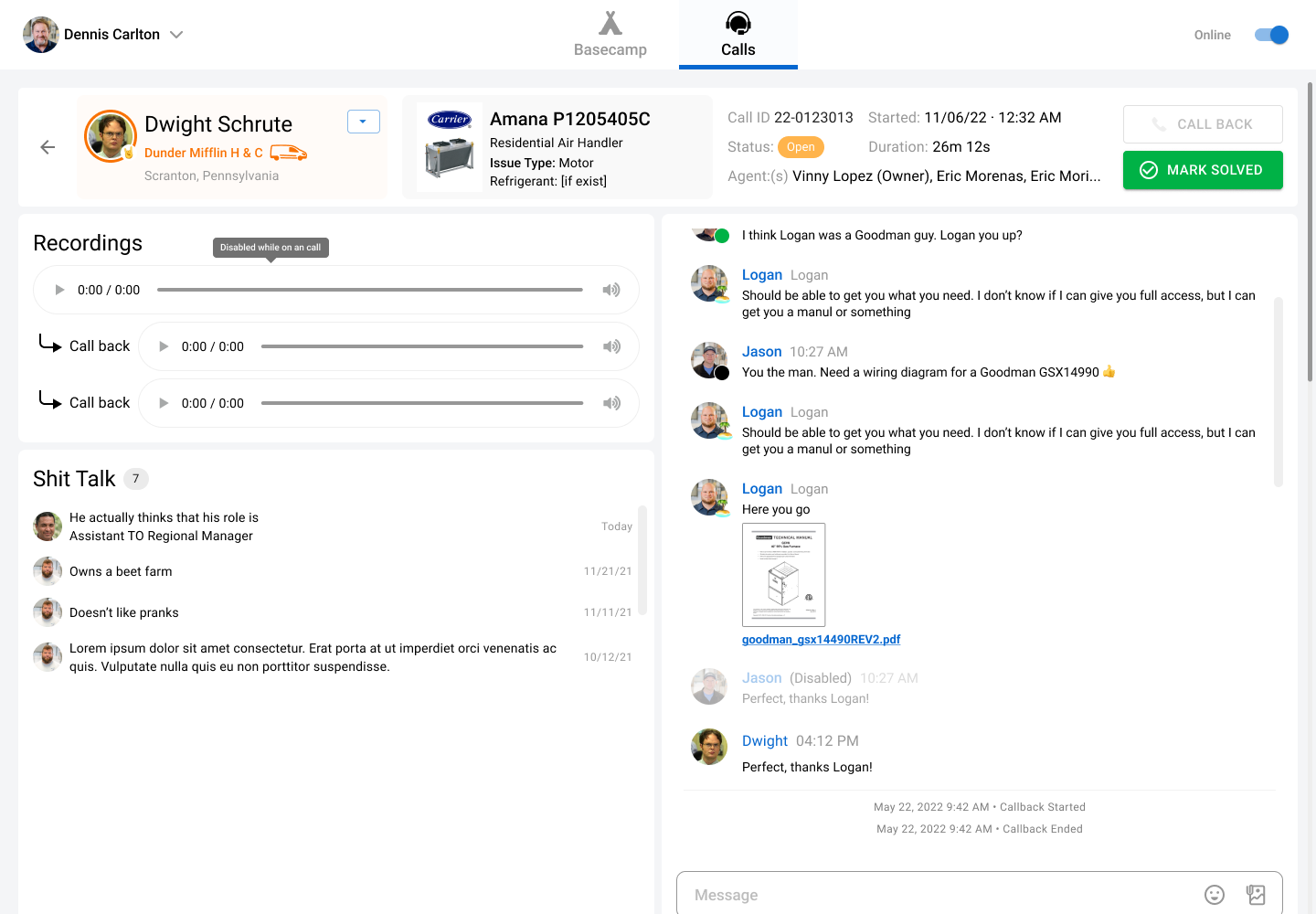Image resolution: width=1316 pixels, height=914 pixels.
Task: Play the first recording
Action: (x=60, y=290)
